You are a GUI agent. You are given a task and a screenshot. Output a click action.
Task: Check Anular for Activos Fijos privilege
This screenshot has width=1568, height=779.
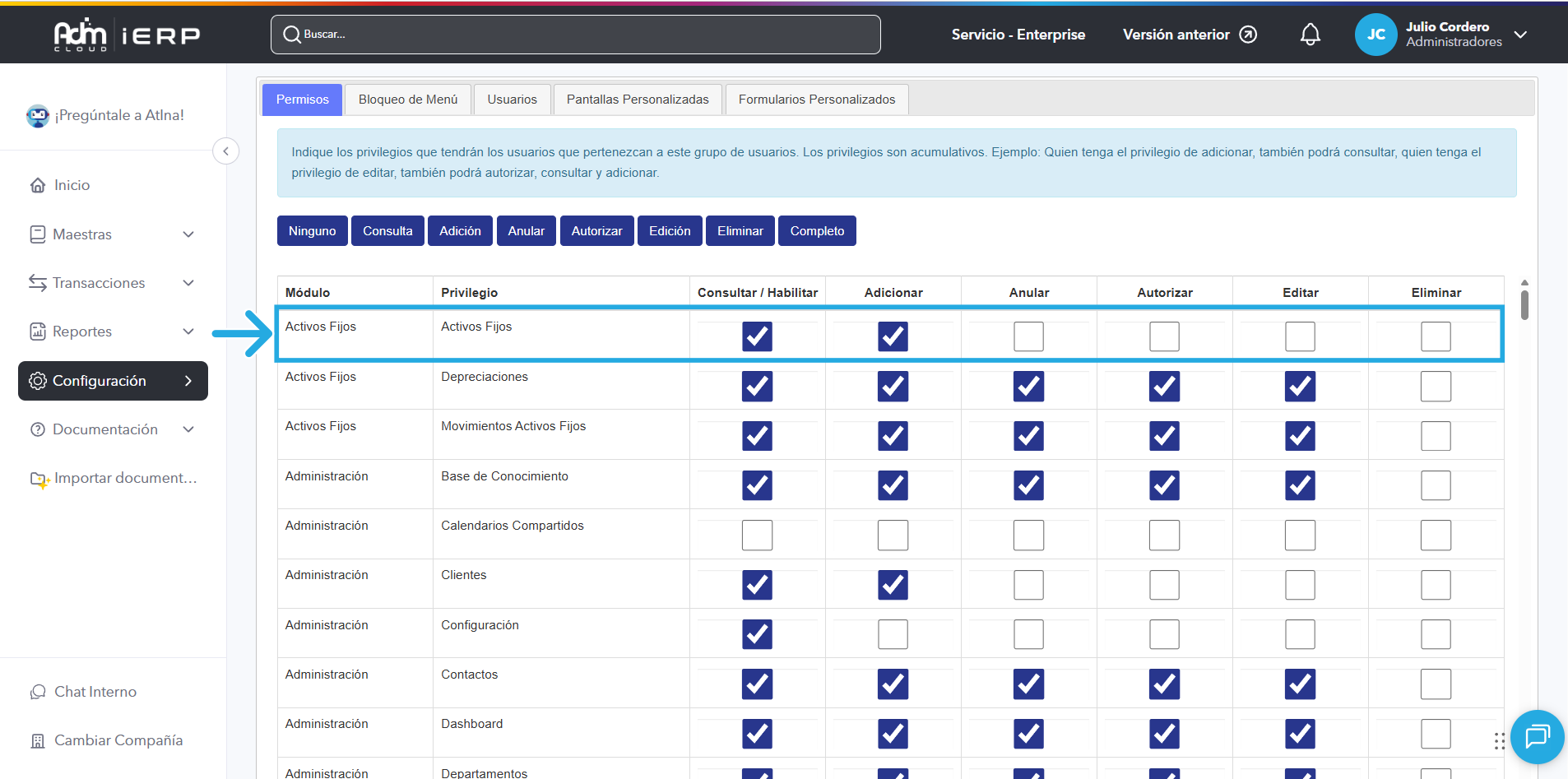(1028, 336)
